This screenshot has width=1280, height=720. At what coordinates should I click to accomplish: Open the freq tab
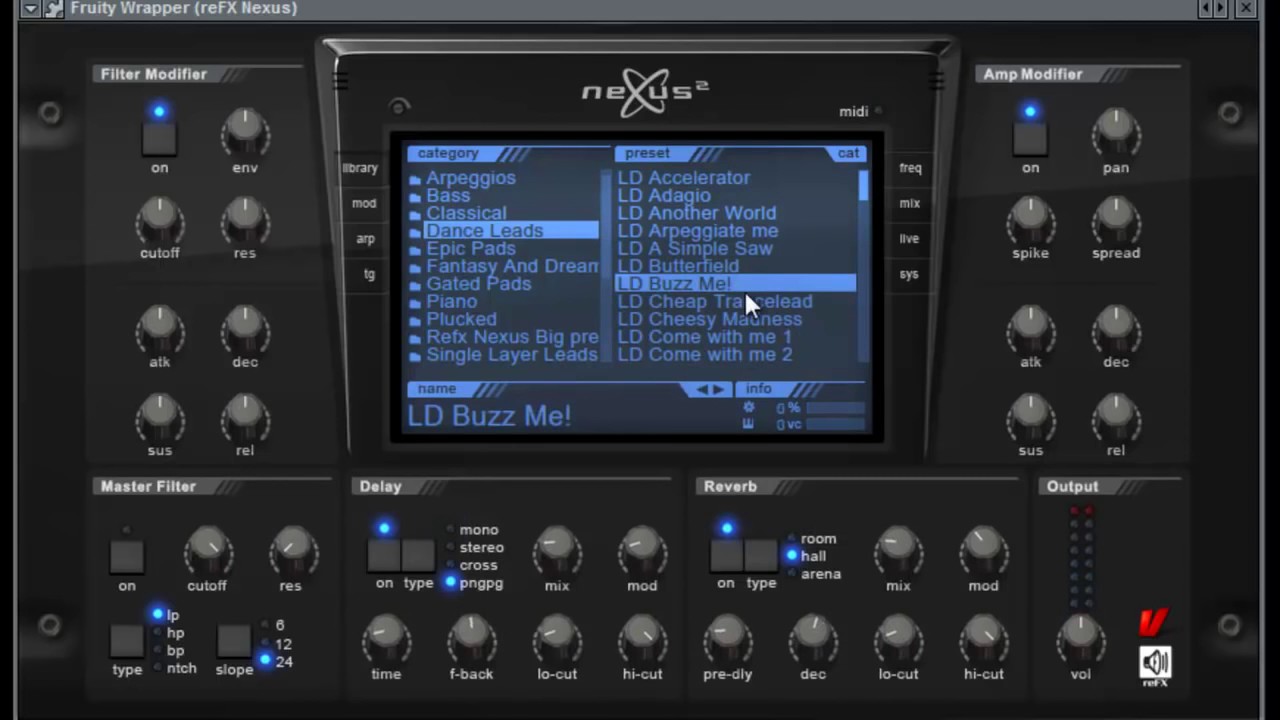click(x=910, y=168)
